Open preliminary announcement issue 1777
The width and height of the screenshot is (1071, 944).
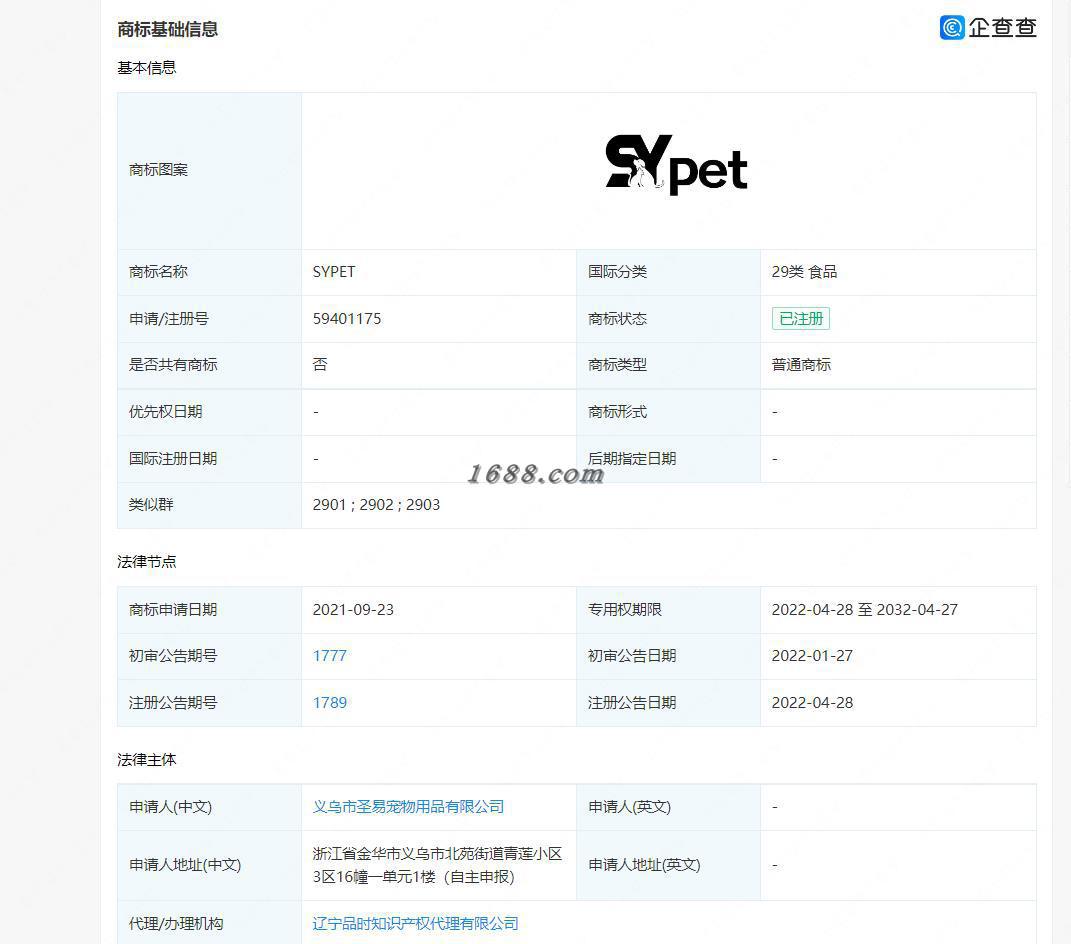(x=329, y=656)
